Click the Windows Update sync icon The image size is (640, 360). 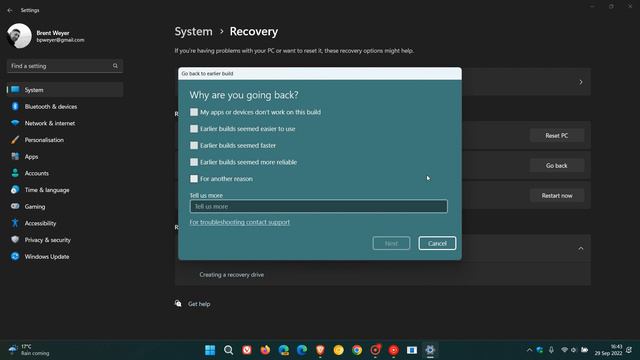(15, 256)
